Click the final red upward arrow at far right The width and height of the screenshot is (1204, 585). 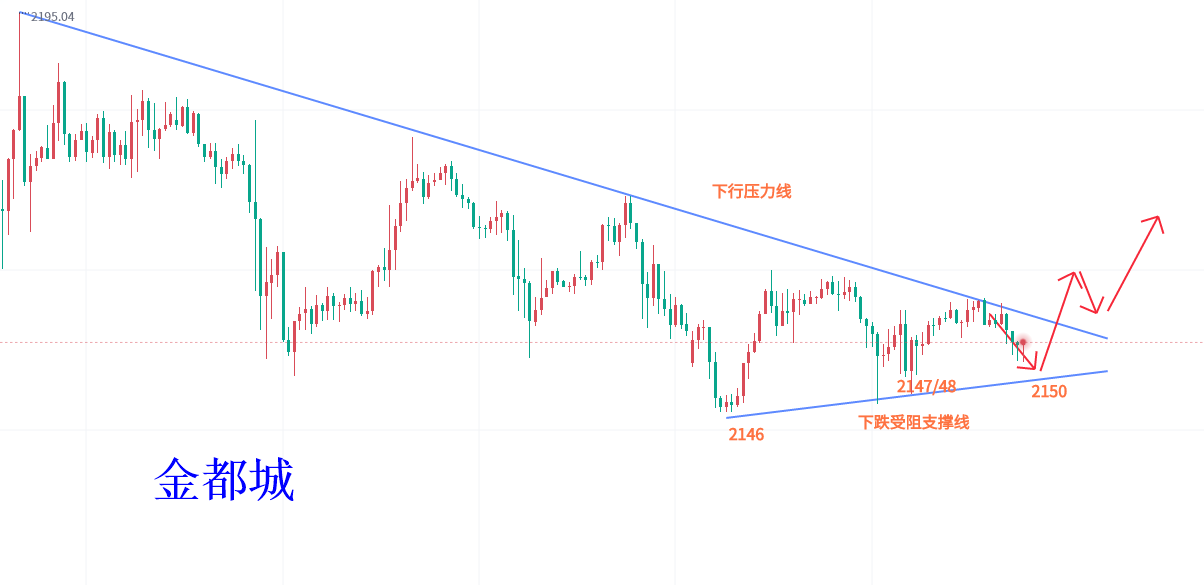click(x=1135, y=262)
